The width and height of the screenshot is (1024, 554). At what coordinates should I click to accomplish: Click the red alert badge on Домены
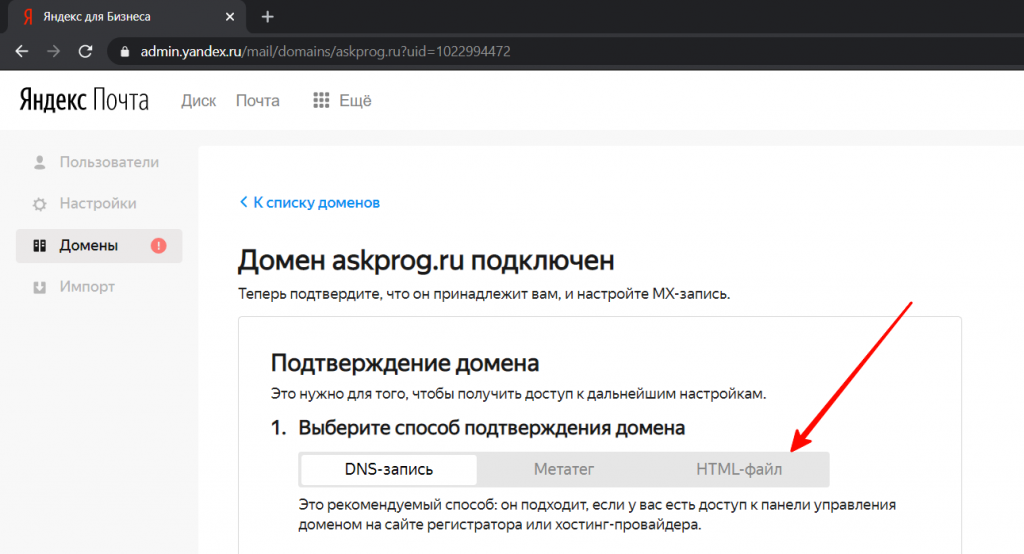[159, 246]
